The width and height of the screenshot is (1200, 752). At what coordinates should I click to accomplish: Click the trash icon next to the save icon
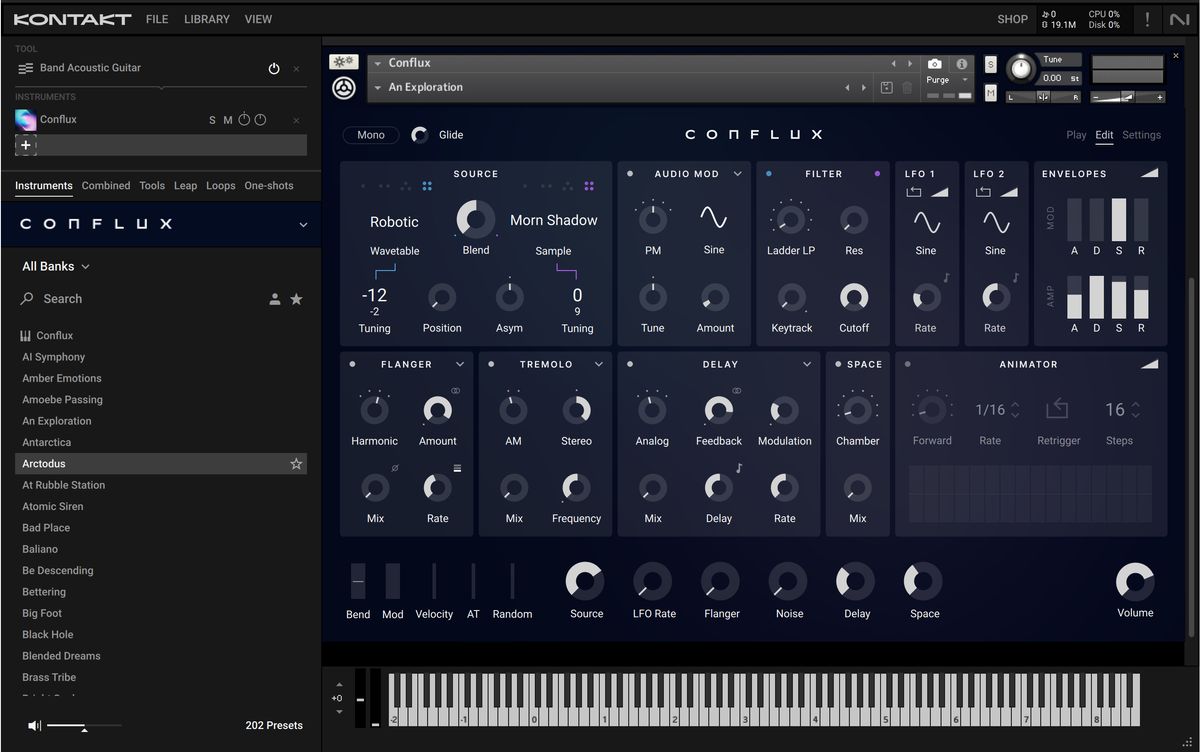[905, 88]
